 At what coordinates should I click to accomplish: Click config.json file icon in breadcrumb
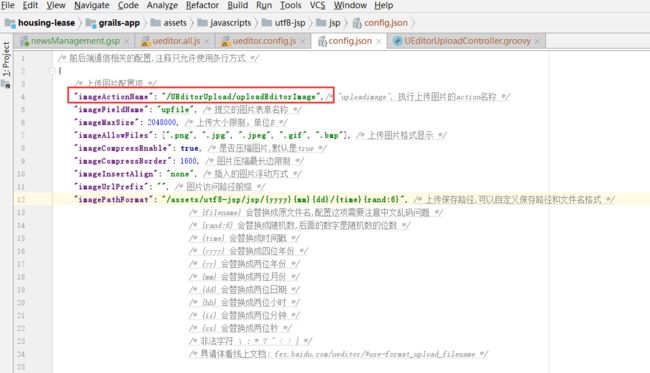coord(357,23)
